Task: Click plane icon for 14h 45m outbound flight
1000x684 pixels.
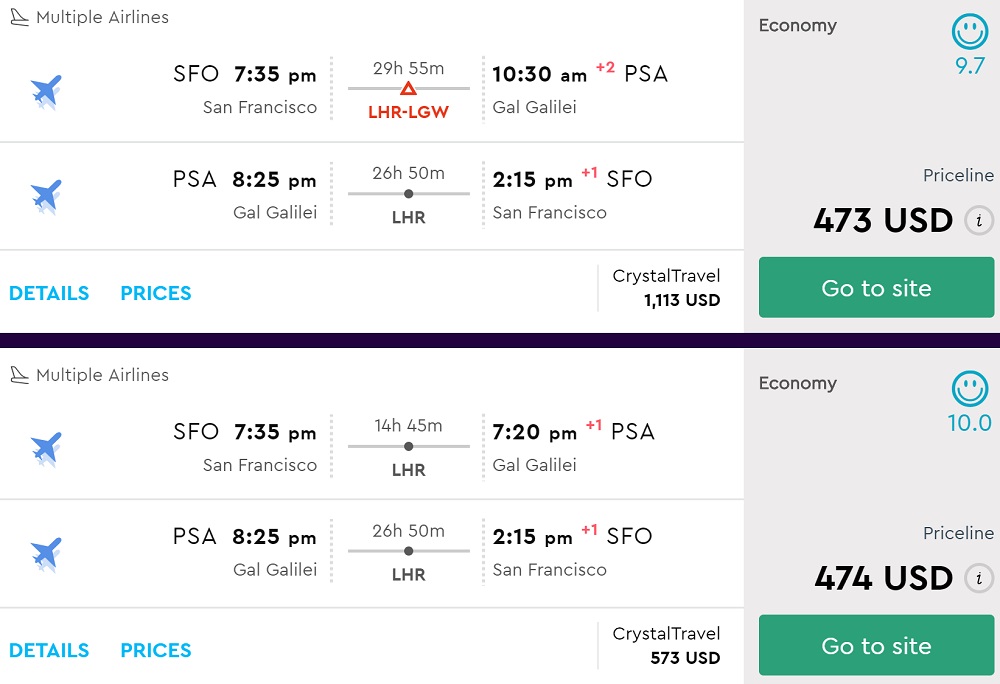Action: (46, 447)
